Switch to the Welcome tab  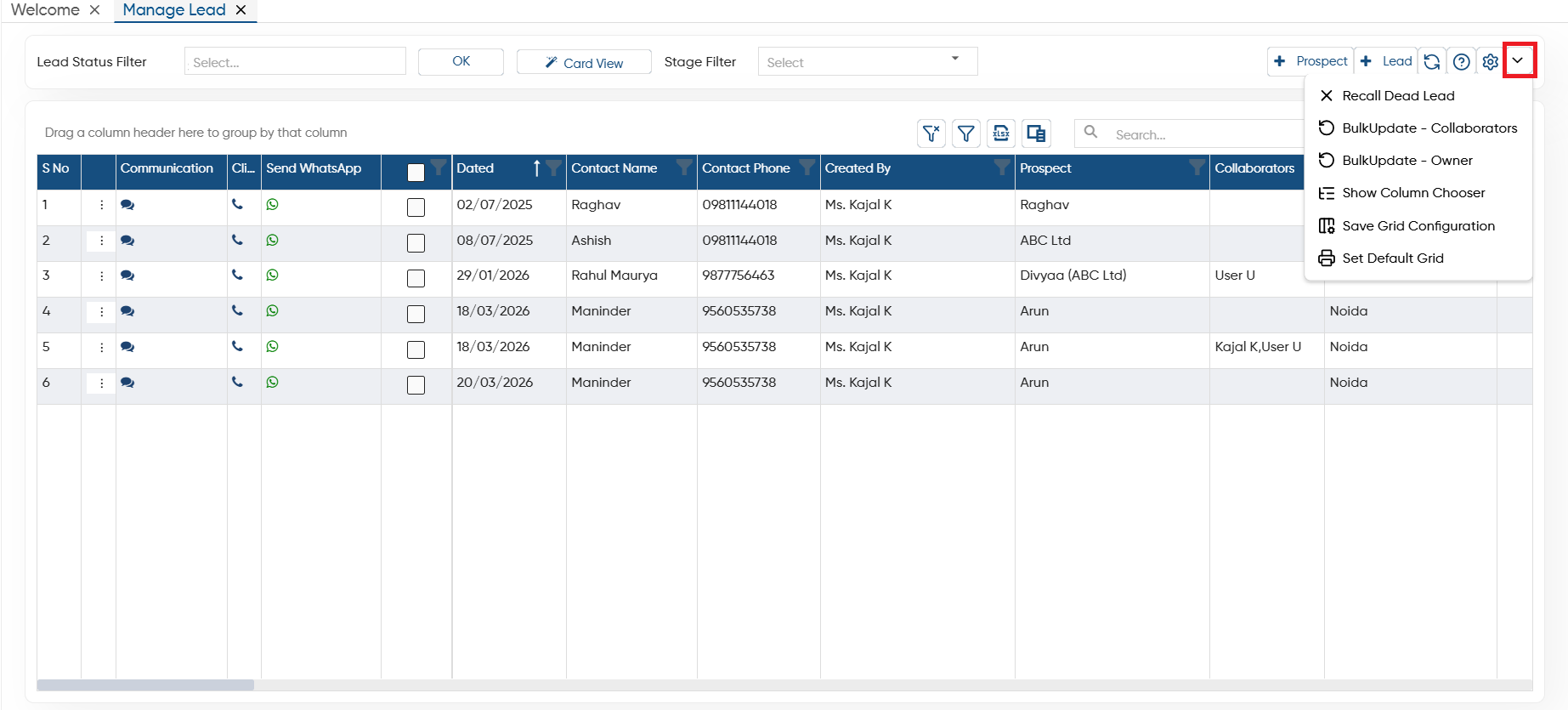(45, 10)
